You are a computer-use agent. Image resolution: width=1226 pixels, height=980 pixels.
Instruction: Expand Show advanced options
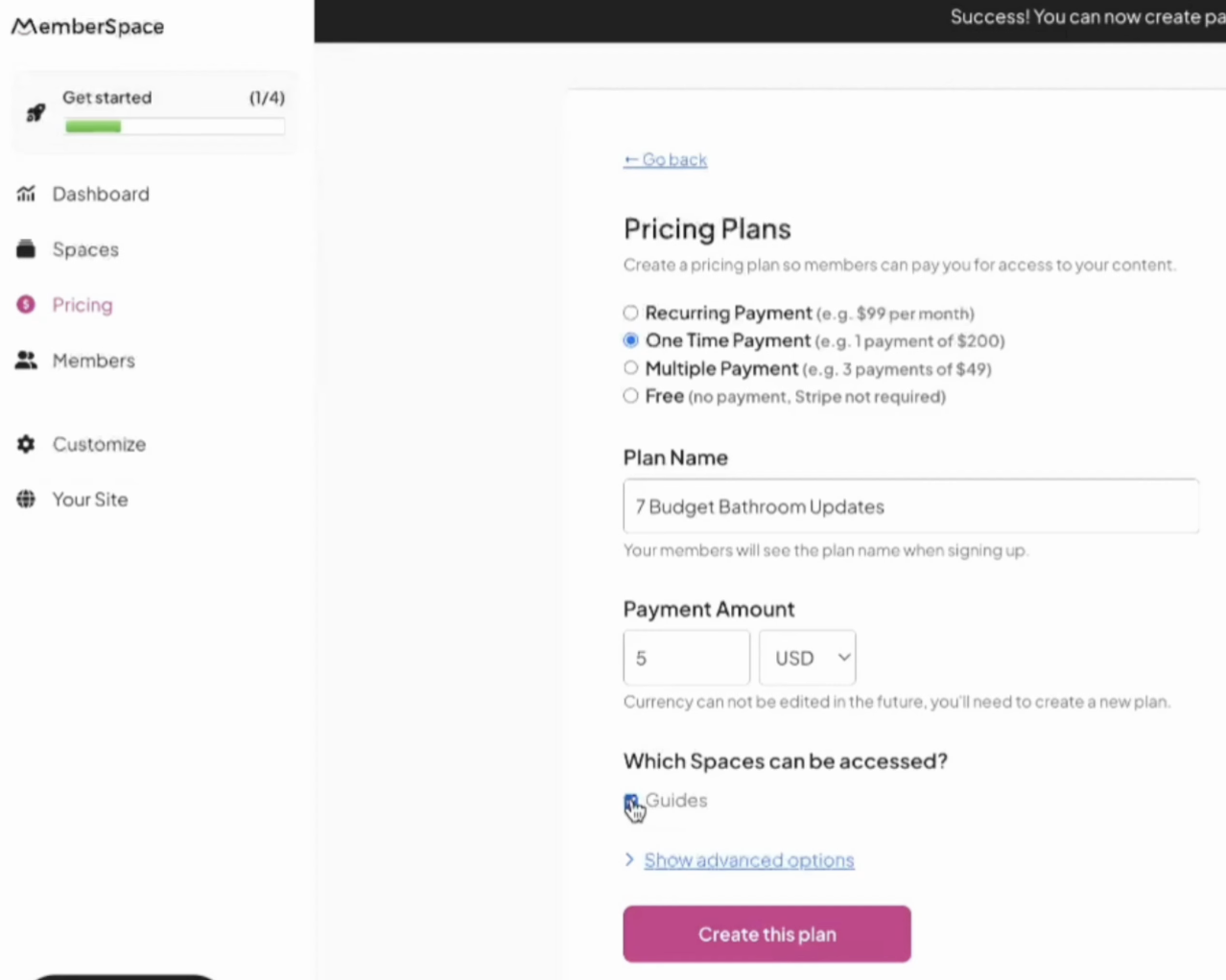(748, 860)
